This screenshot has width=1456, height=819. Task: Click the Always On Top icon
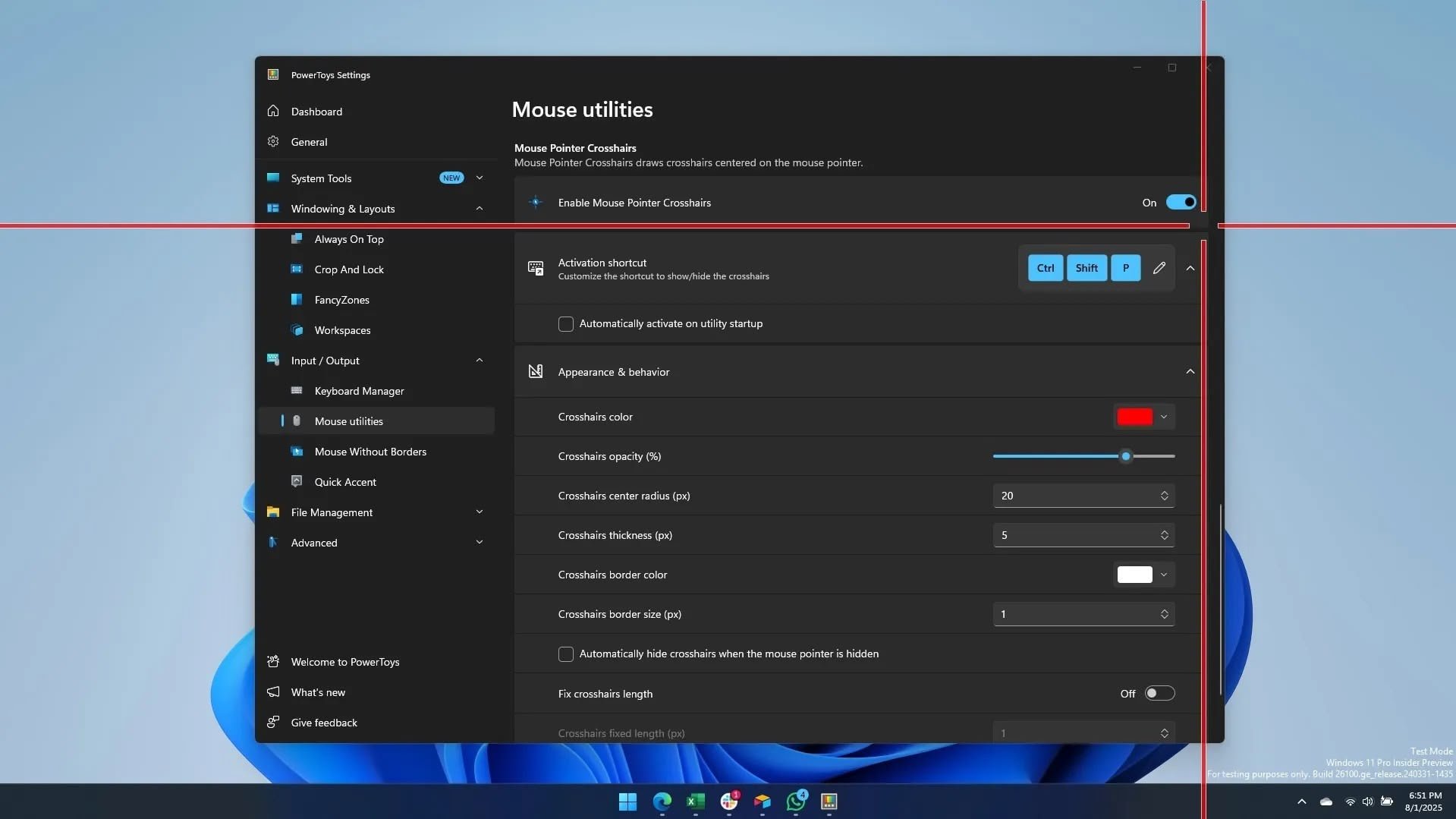pyautogui.click(x=297, y=239)
